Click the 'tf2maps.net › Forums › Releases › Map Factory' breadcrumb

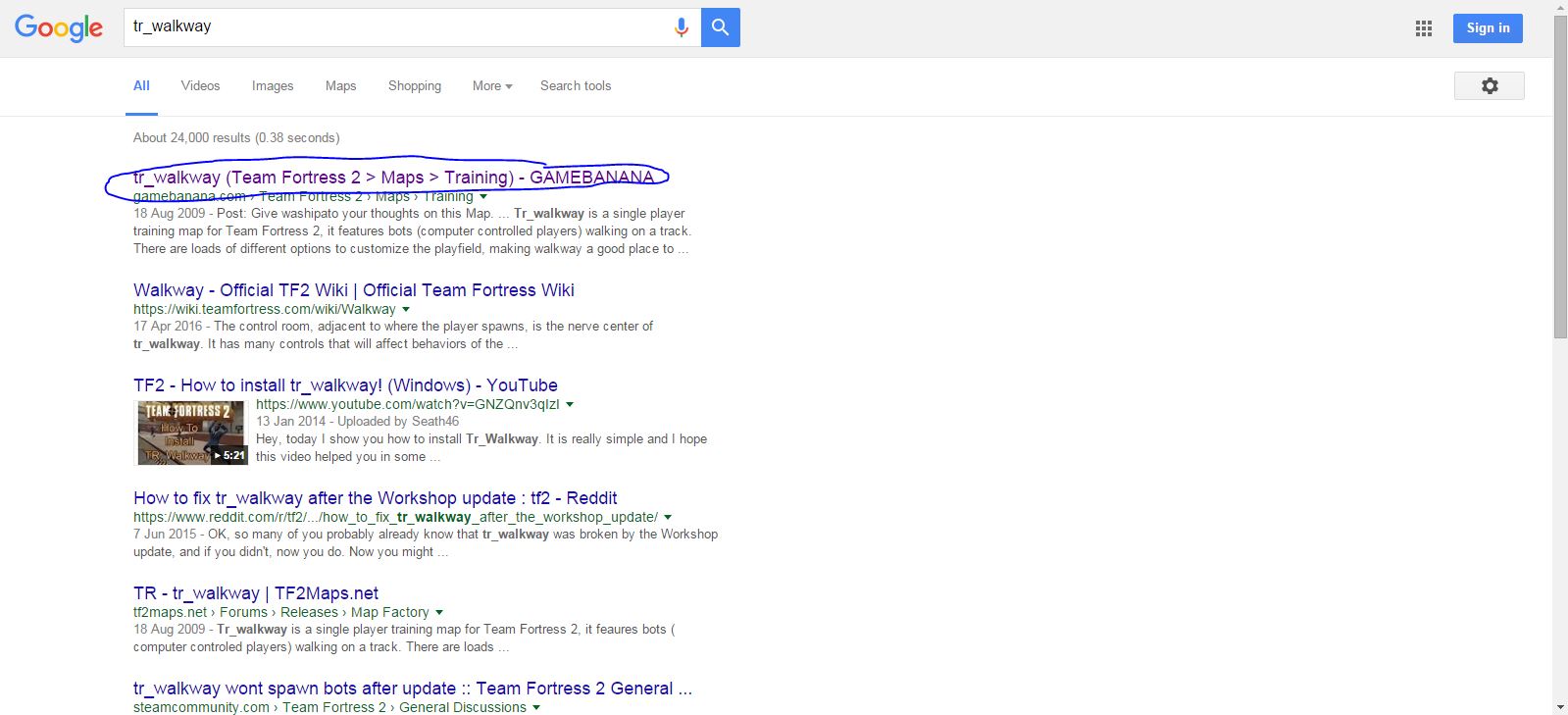(x=281, y=612)
